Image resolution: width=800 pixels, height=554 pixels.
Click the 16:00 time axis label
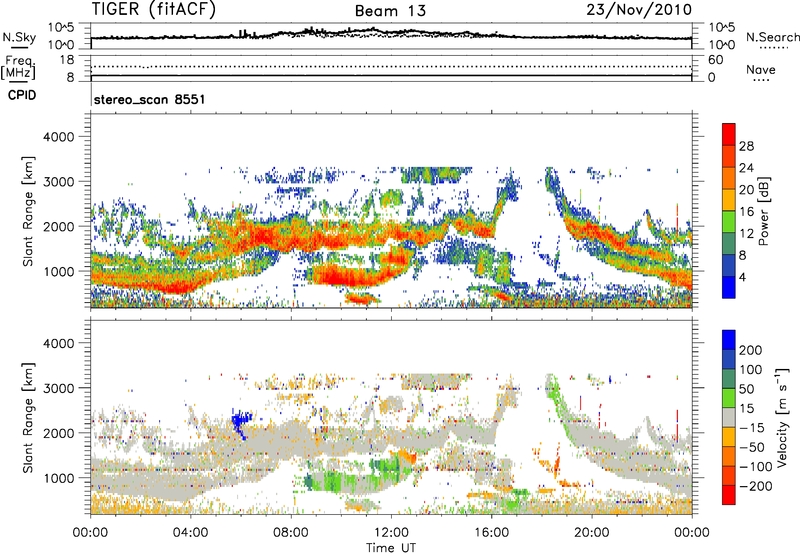491,533
